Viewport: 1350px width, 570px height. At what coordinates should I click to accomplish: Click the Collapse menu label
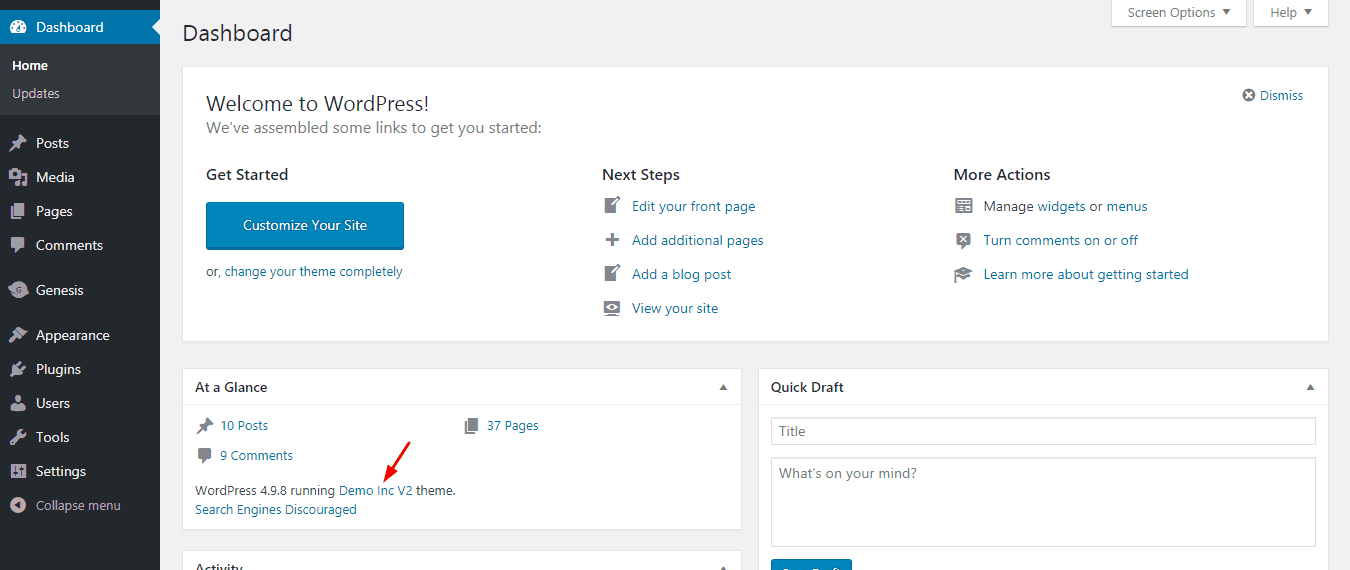click(x=78, y=505)
